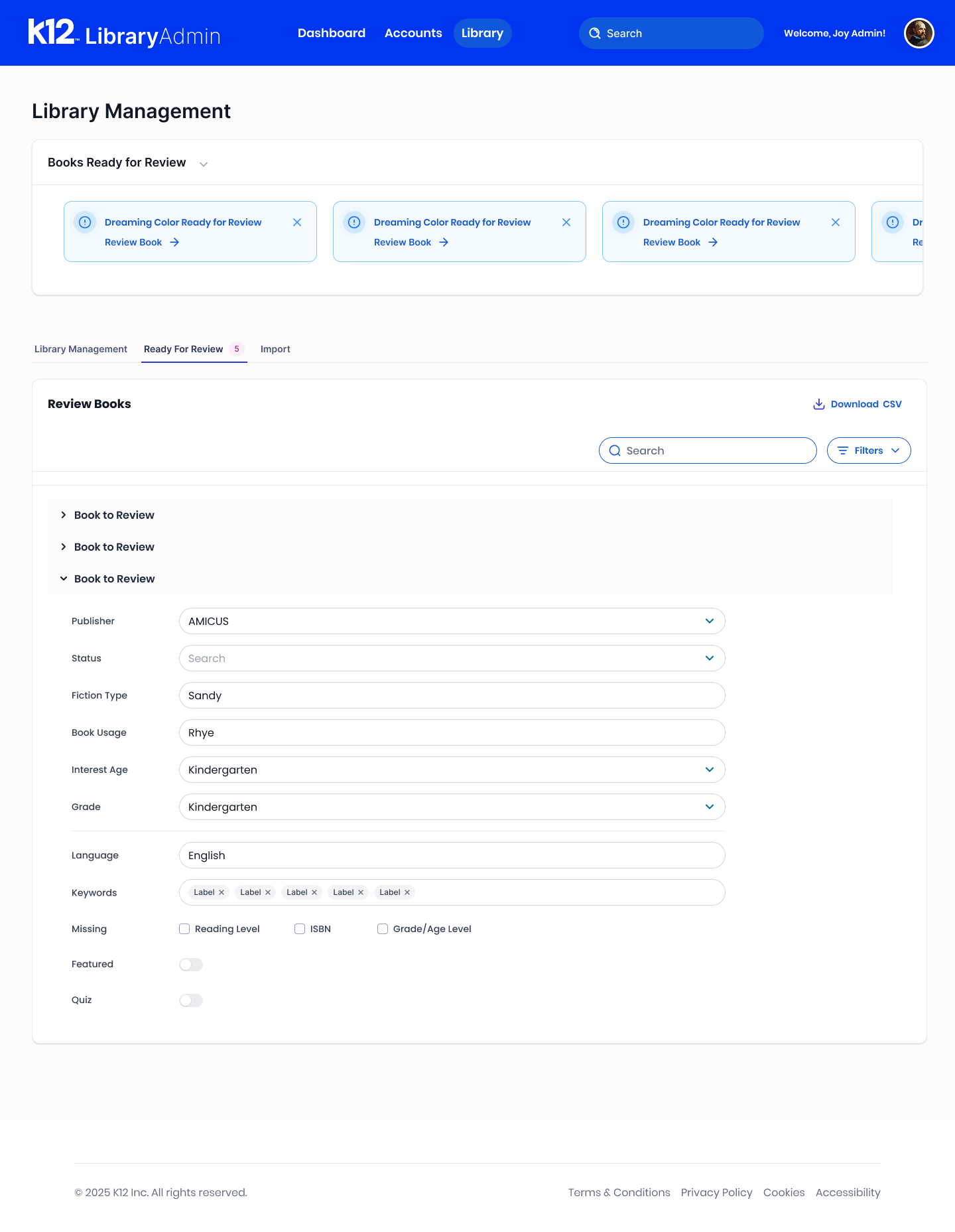The image size is (955, 1232).
Task: Click the info alert icon on first card
Action: click(x=85, y=222)
